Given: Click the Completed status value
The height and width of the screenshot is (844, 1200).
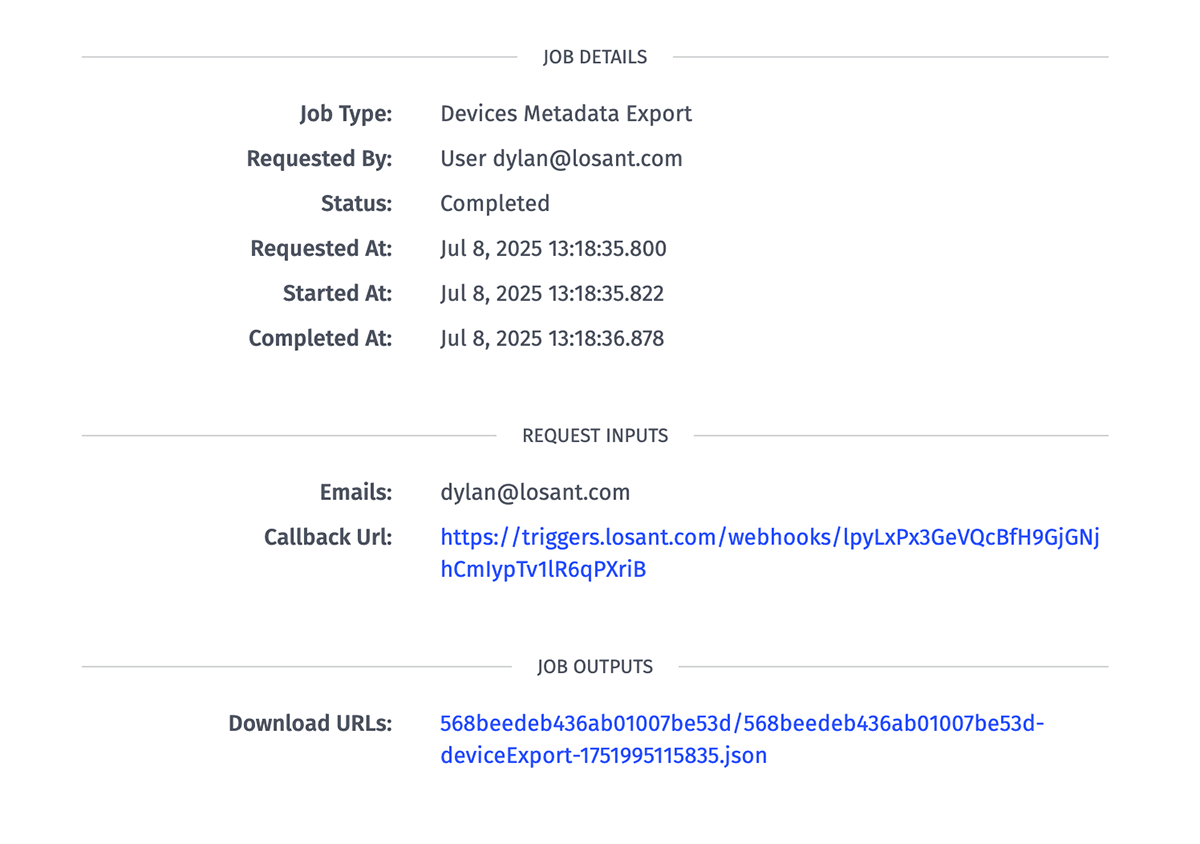Looking at the screenshot, I should (495, 204).
